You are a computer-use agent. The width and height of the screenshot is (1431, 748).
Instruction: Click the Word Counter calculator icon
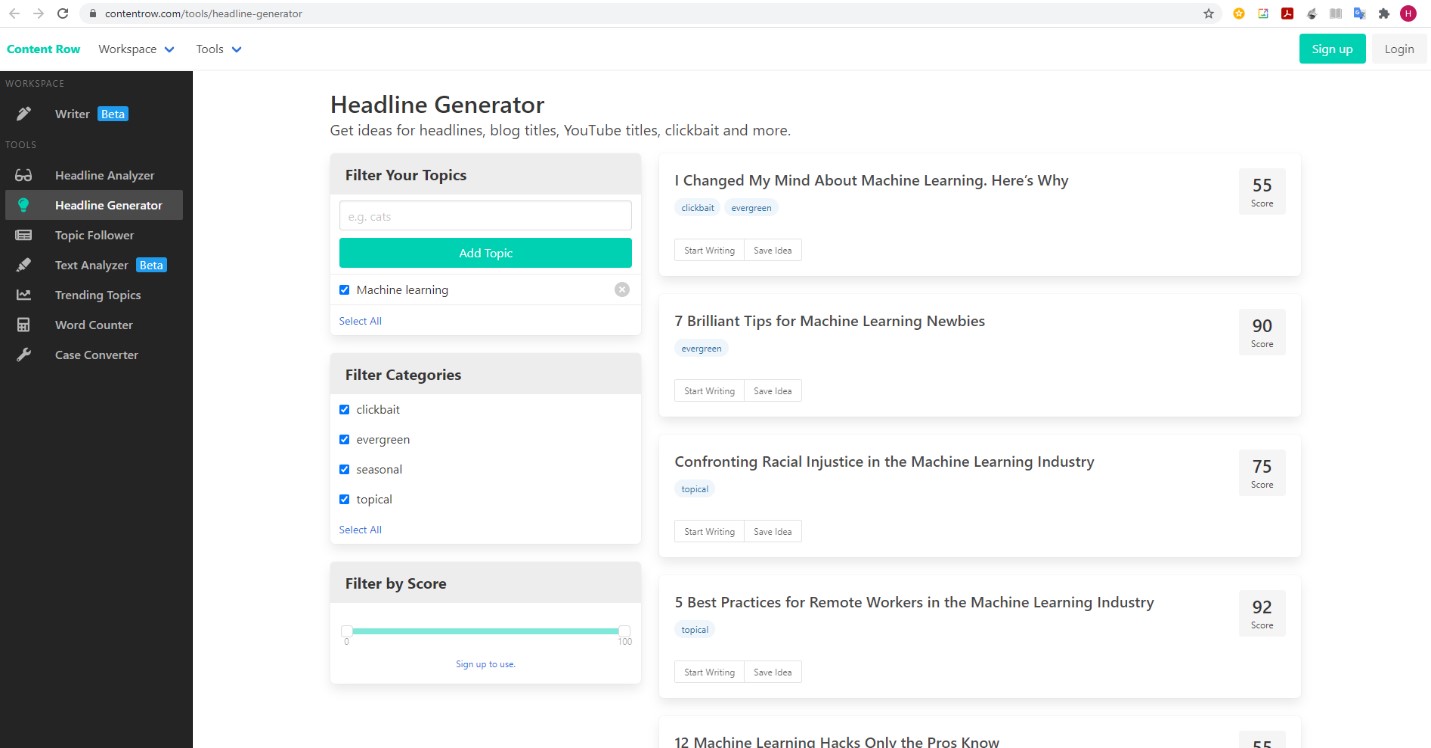[x=23, y=325]
